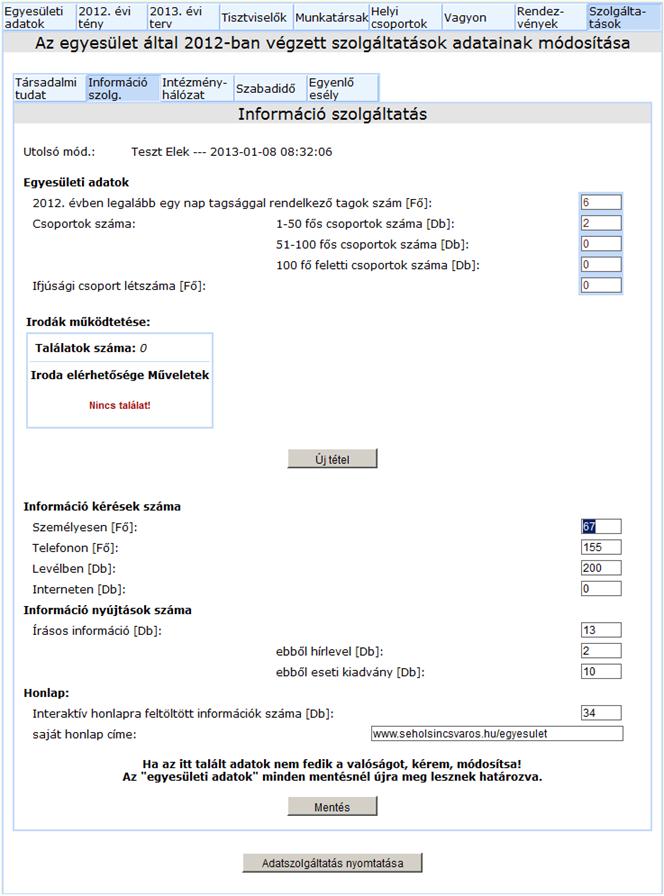Viewport: 664px width, 896px height.
Task: Click Adatszolgáltatás nyomtatása button
Action: tap(332, 863)
